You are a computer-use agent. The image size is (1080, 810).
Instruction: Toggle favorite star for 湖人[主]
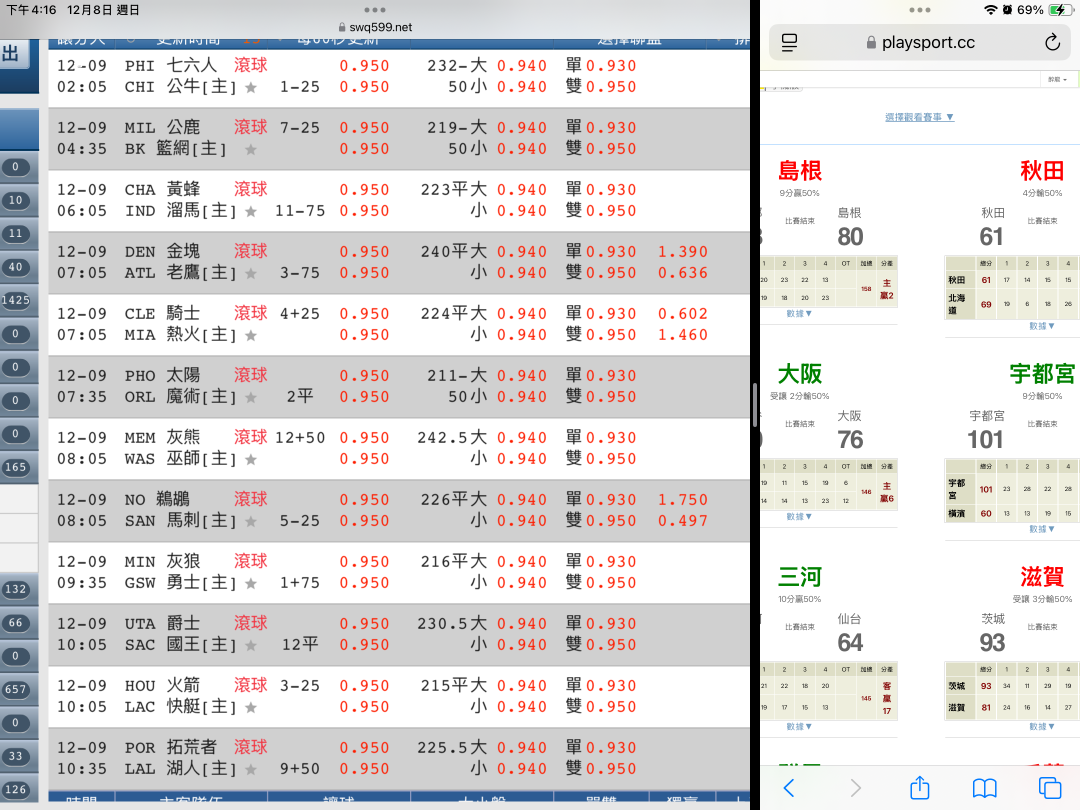[x=251, y=769]
